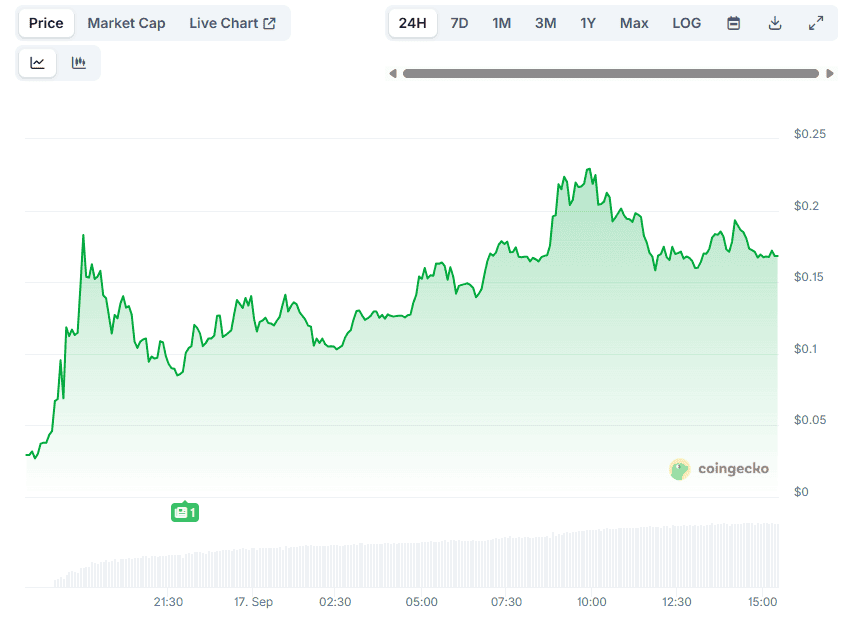The width and height of the screenshot is (846, 622).
Task: Select the 24H time range
Action: 413,23
